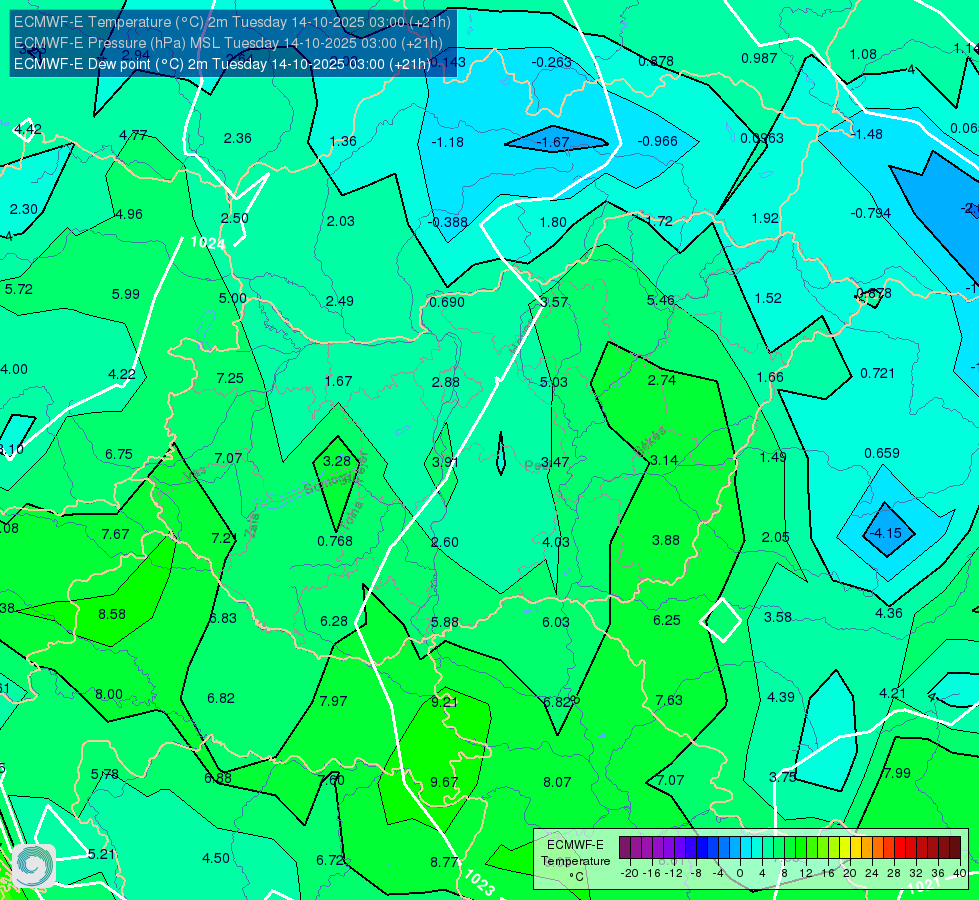Image resolution: width=979 pixels, height=900 pixels.
Task: Click the 5.99 value on the map
Action: click(x=125, y=294)
